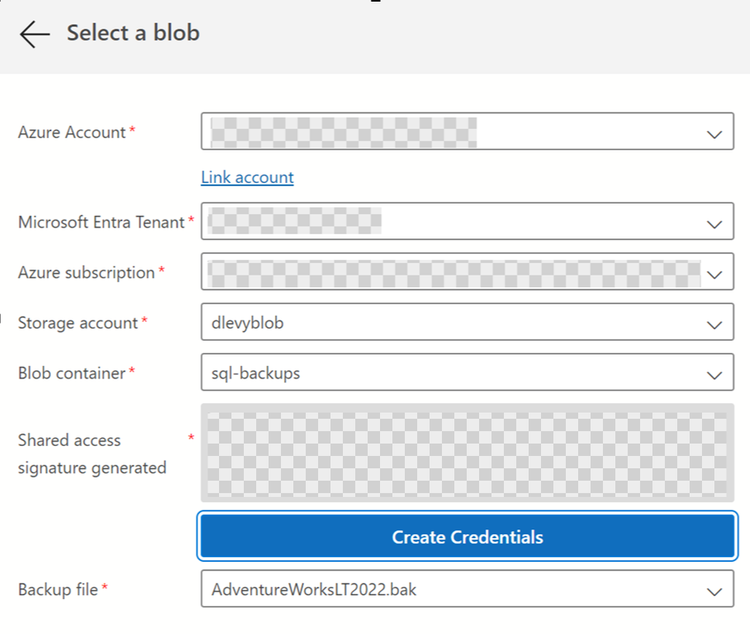
Task: Follow the Link account hyperlink
Action: [x=247, y=177]
